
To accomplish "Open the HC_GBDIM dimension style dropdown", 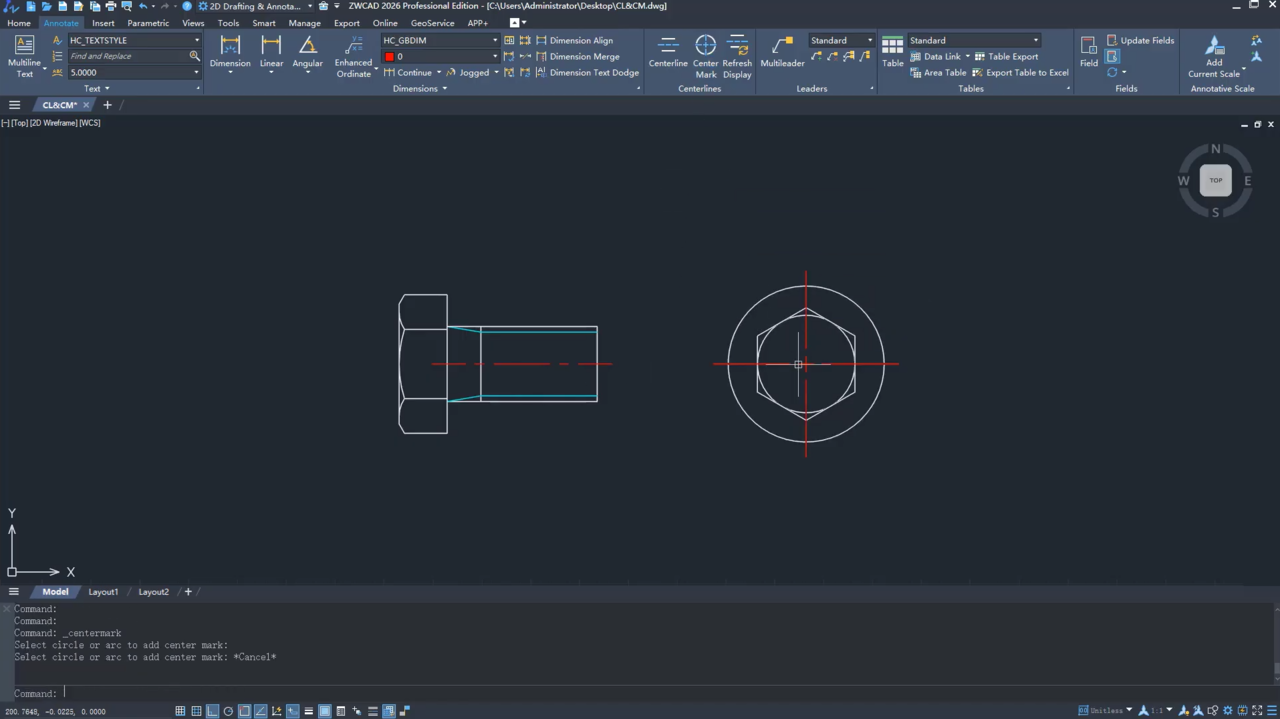I will pyautogui.click(x=494, y=41).
